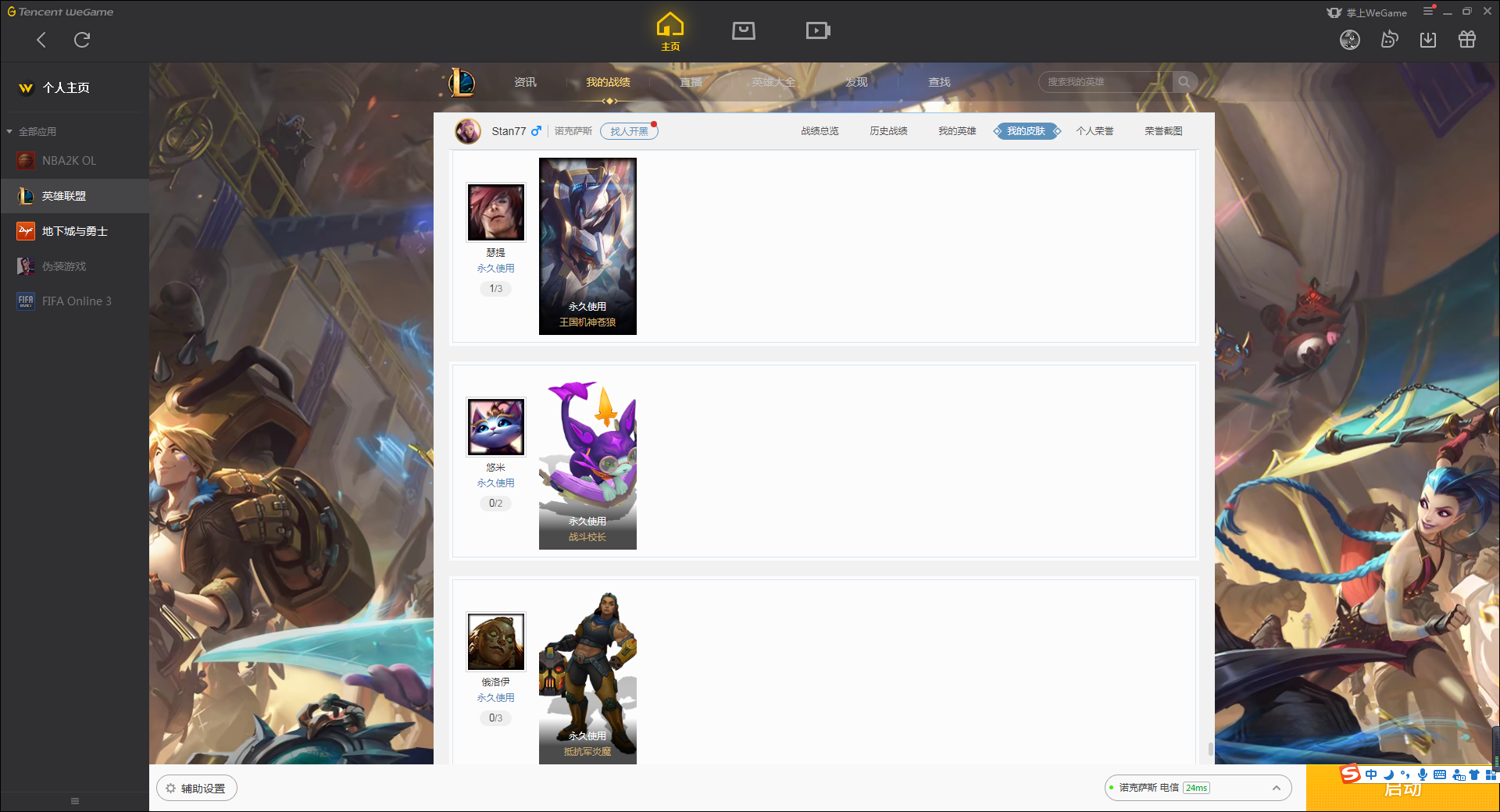This screenshot has height=812, width=1500.
Task: Open the user avatar icon at top right
Action: pyautogui.click(x=1350, y=40)
